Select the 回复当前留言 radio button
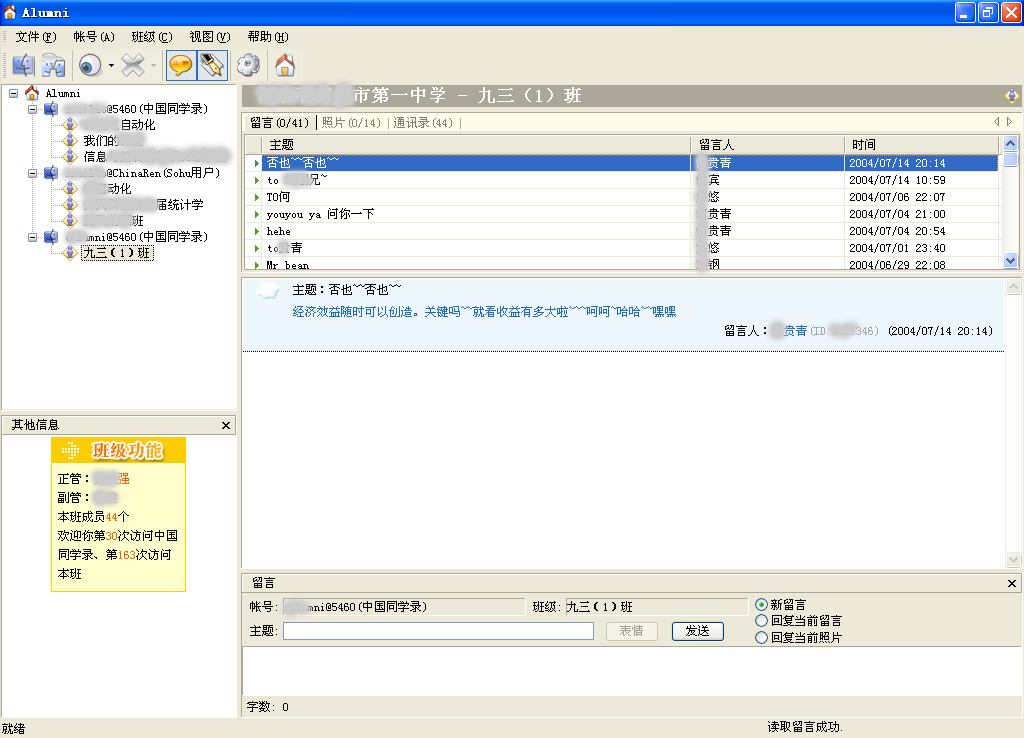1024x738 pixels. click(761, 621)
